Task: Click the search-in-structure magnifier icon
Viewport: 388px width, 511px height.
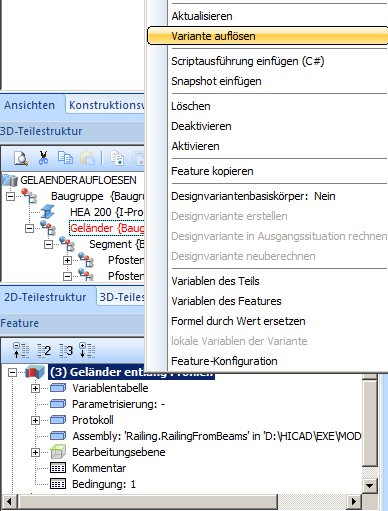Action: (21, 158)
